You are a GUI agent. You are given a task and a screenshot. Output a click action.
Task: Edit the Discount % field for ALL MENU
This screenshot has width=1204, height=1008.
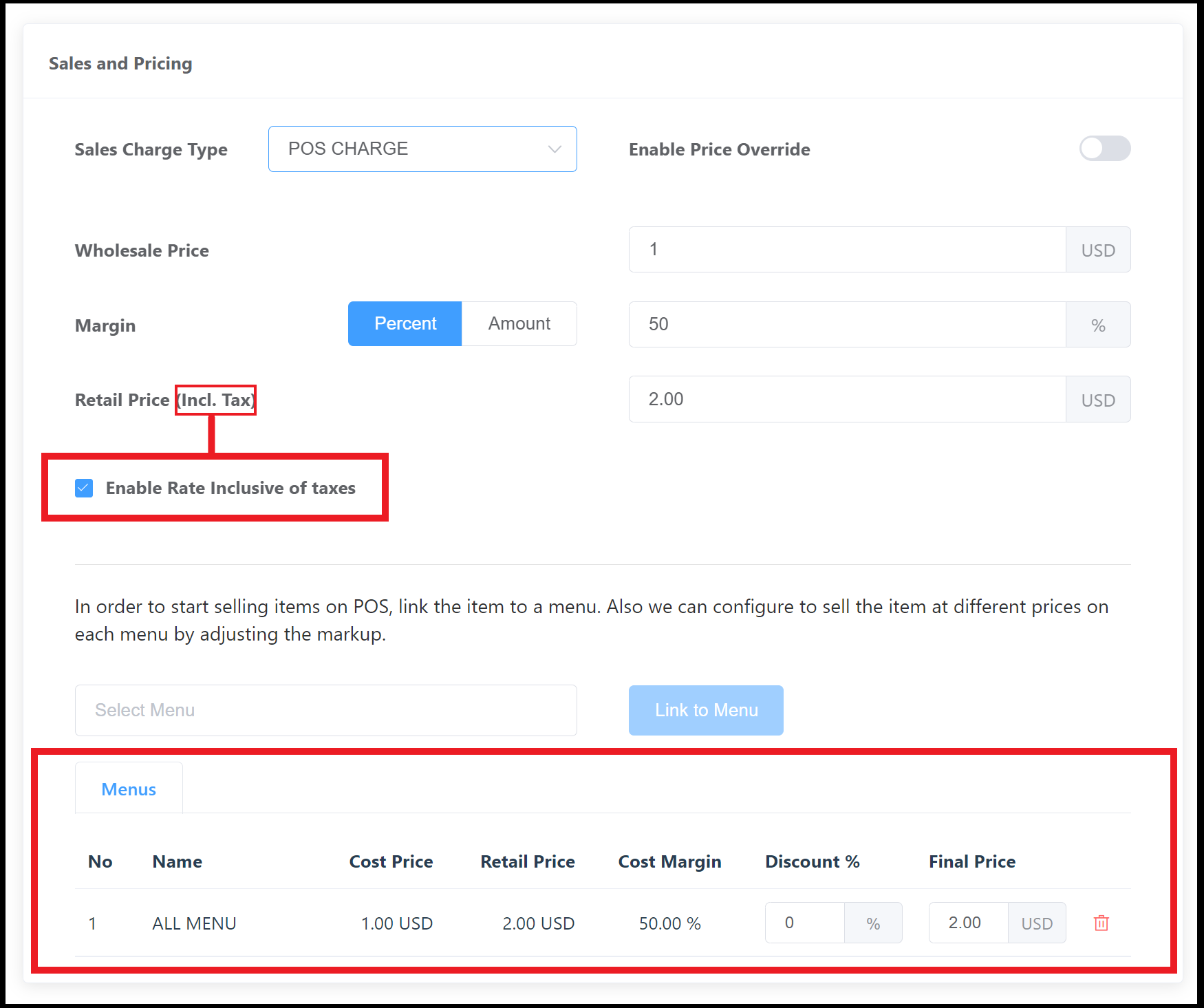click(804, 923)
